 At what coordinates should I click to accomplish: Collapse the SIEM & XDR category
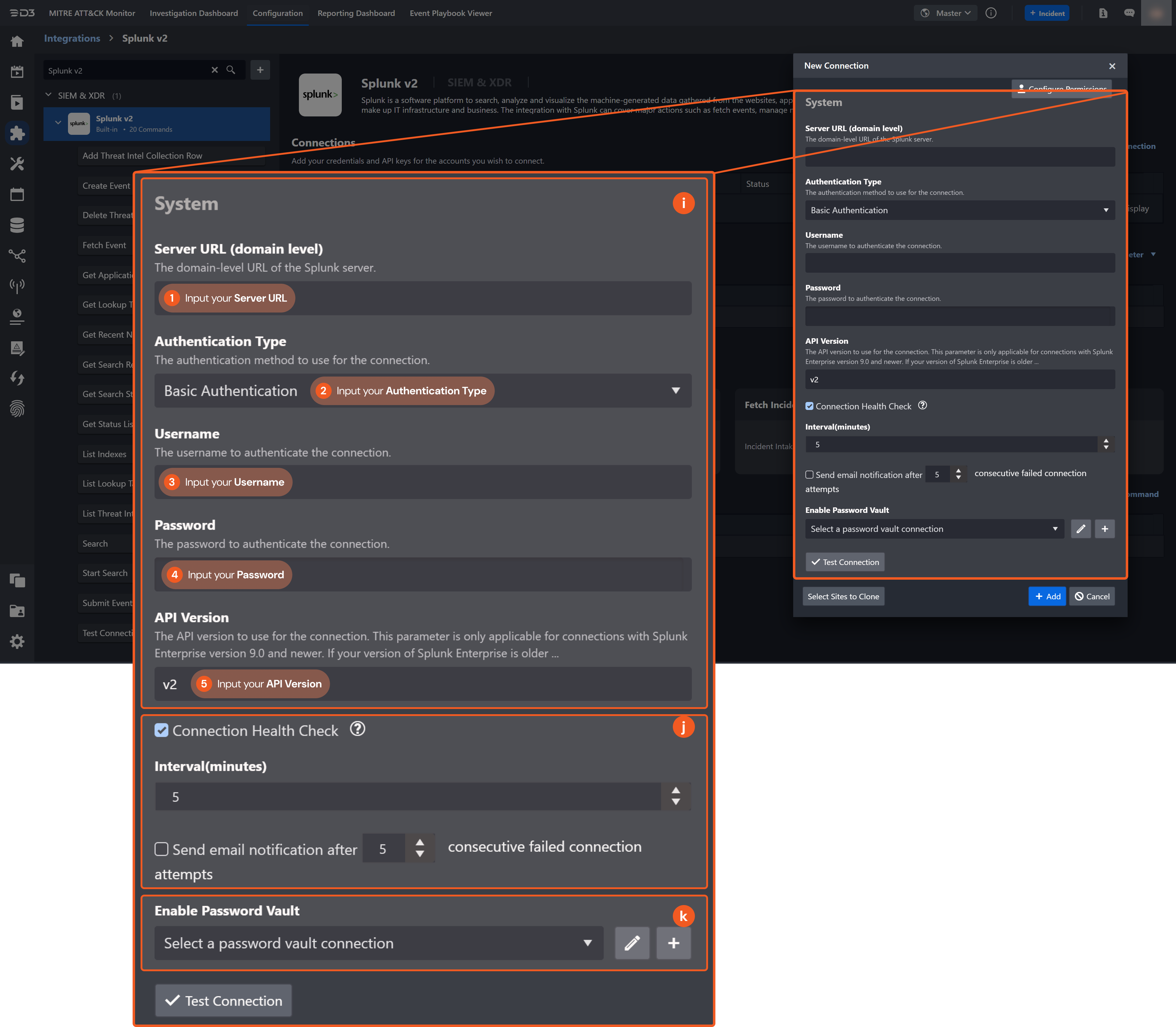(49, 95)
